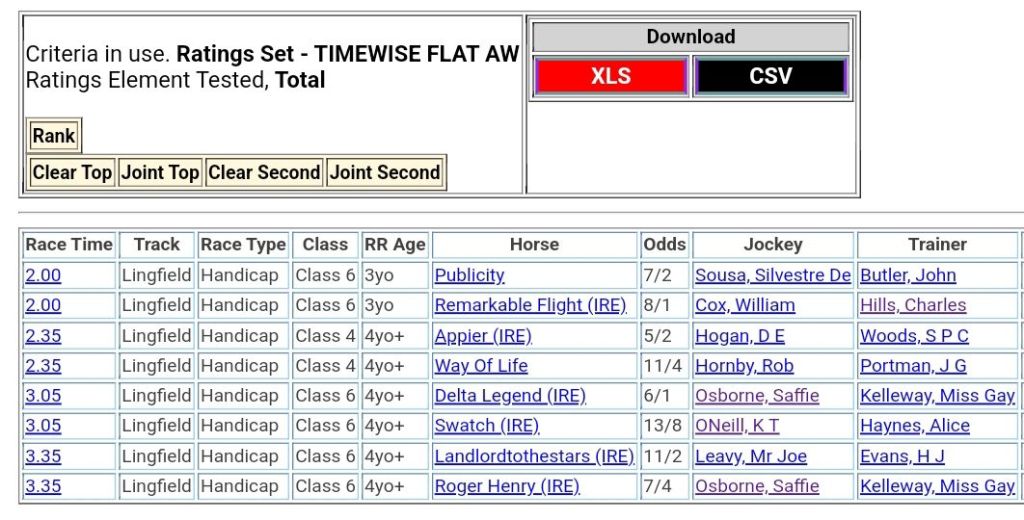Open the Landlordtothestars (IRE) link
Viewport: 1024px width, 520px height.
pos(534,457)
